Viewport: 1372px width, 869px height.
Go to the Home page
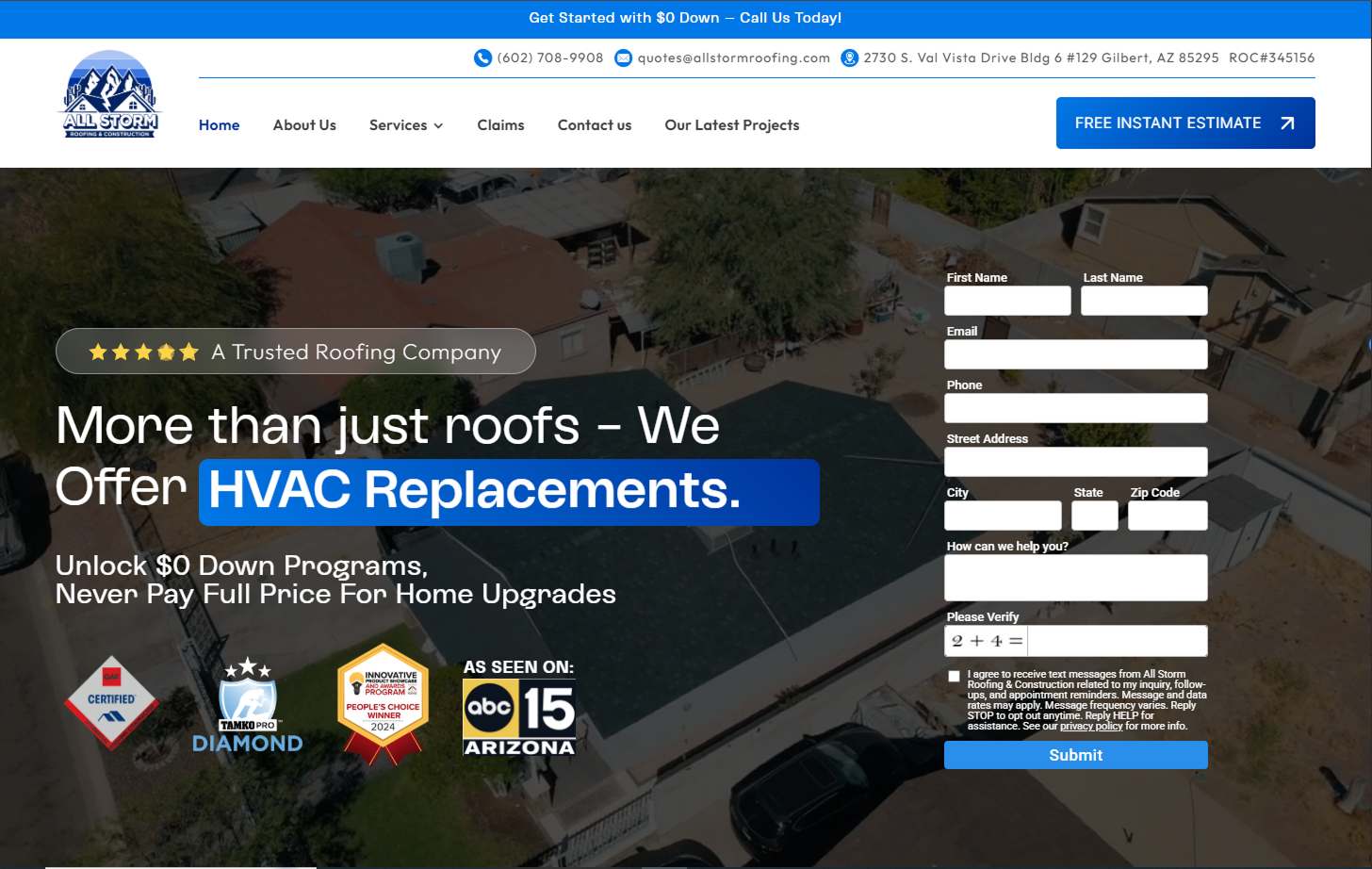(220, 125)
